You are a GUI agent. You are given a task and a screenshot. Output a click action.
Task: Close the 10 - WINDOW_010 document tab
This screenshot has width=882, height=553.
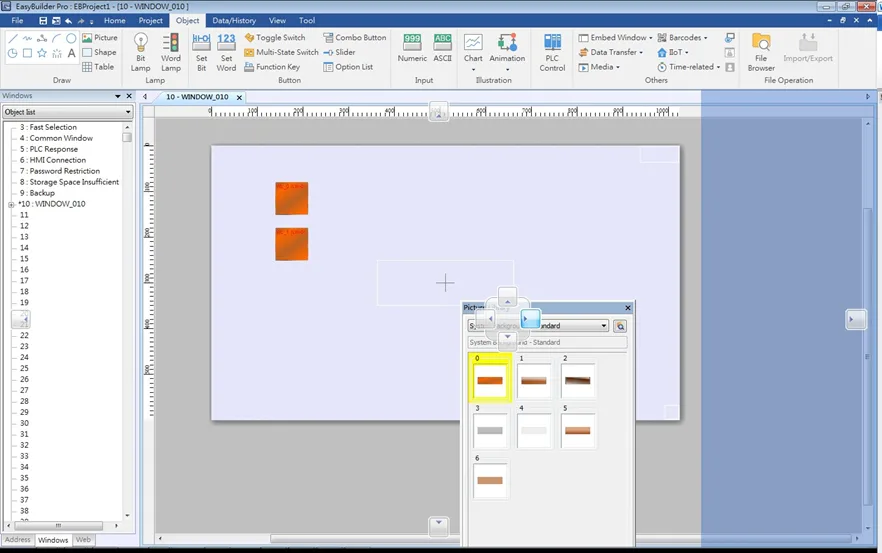tap(239, 97)
